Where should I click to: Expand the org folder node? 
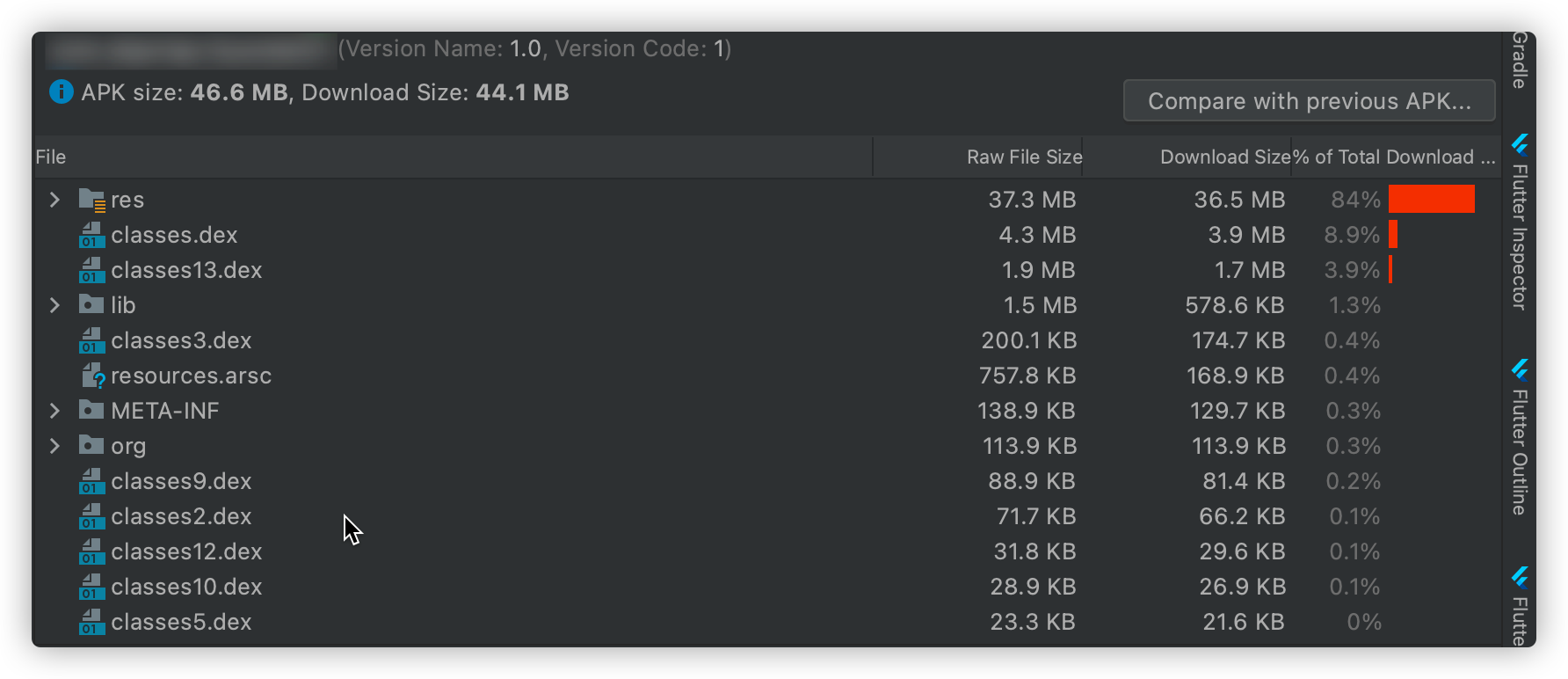(x=54, y=446)
